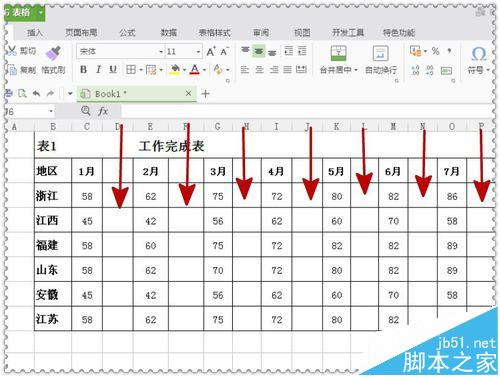
Task: Click the decrease indent icon
Action: (x=289, y=51)
